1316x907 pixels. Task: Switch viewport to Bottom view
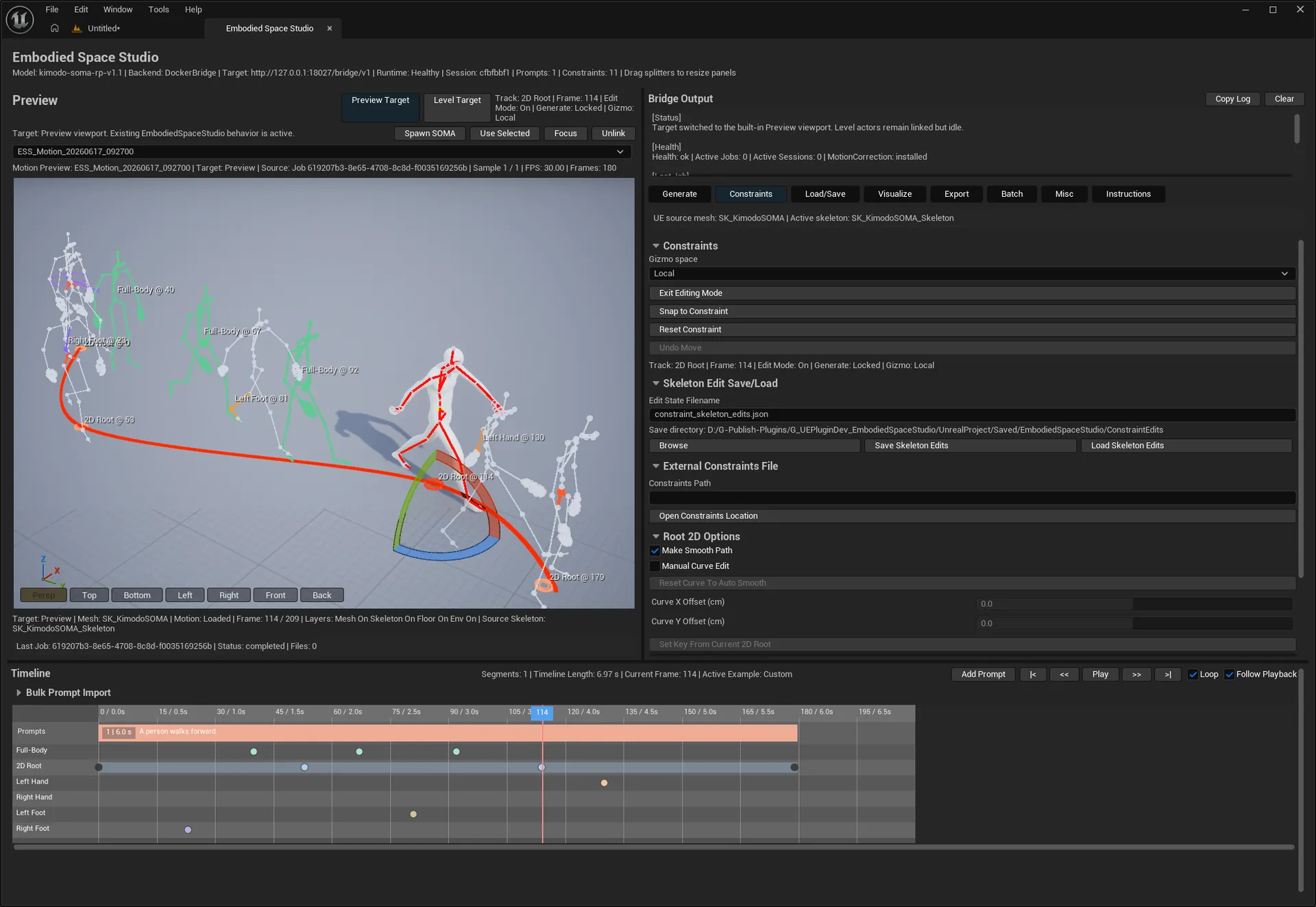[137, 595]
